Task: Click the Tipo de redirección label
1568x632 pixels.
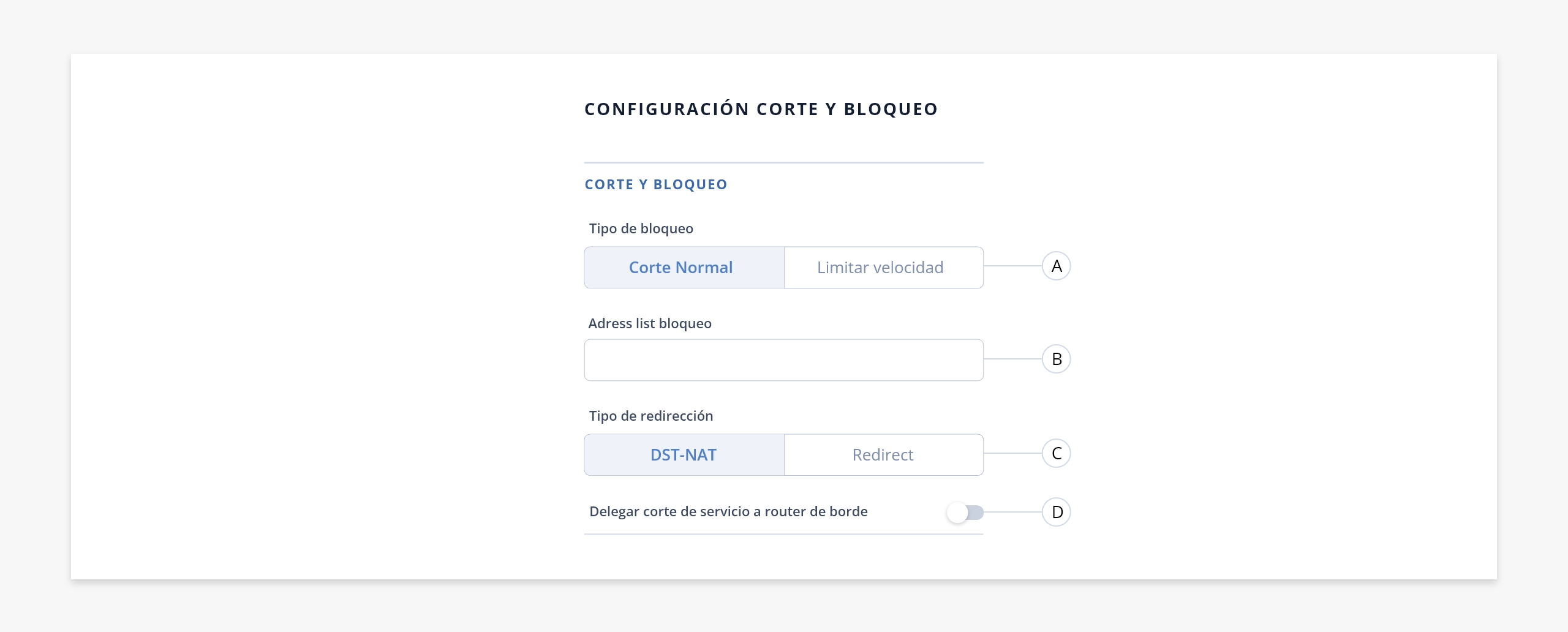Action: (651, 416)
